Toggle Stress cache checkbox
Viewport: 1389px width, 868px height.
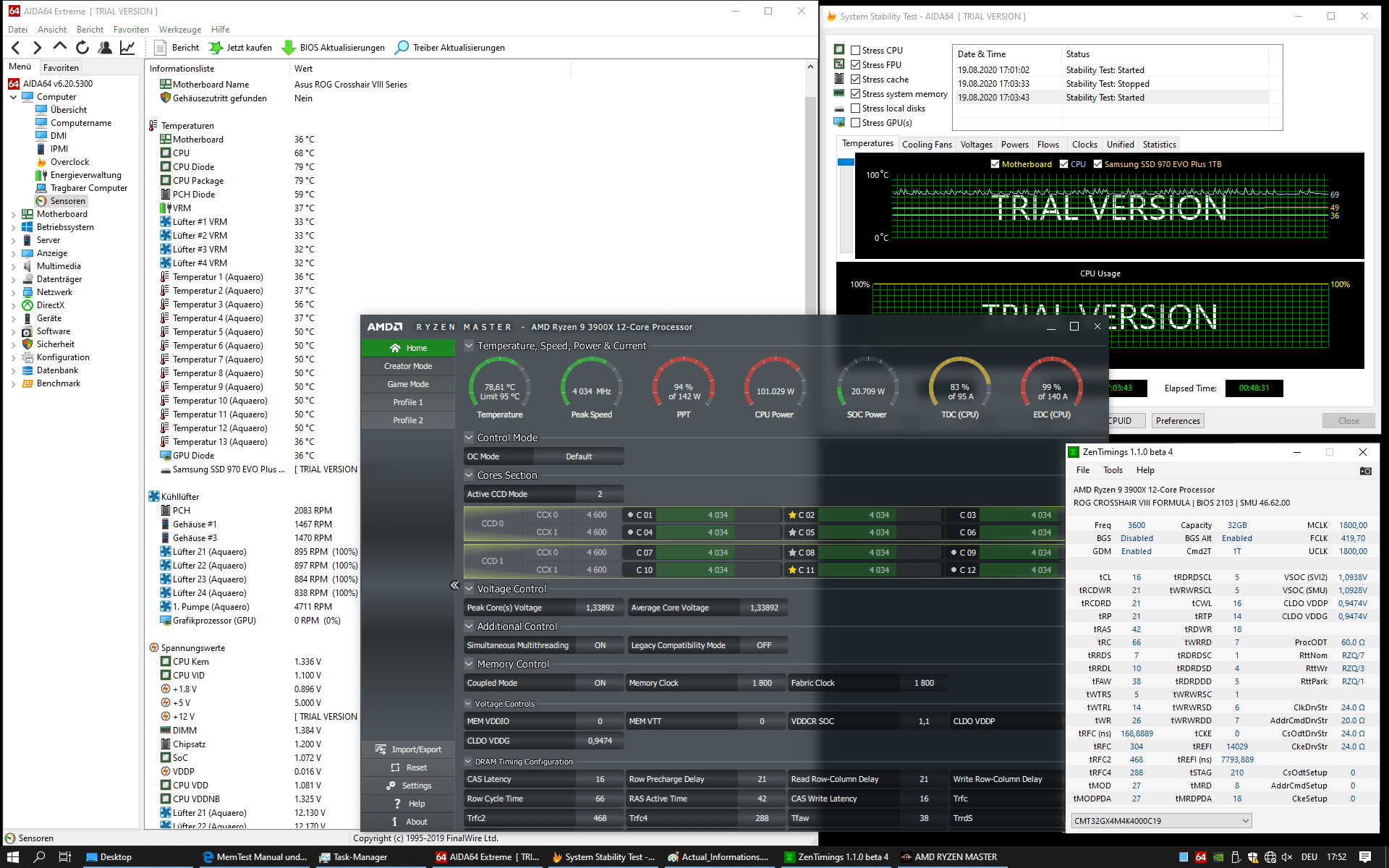click(x=856, y=80)
